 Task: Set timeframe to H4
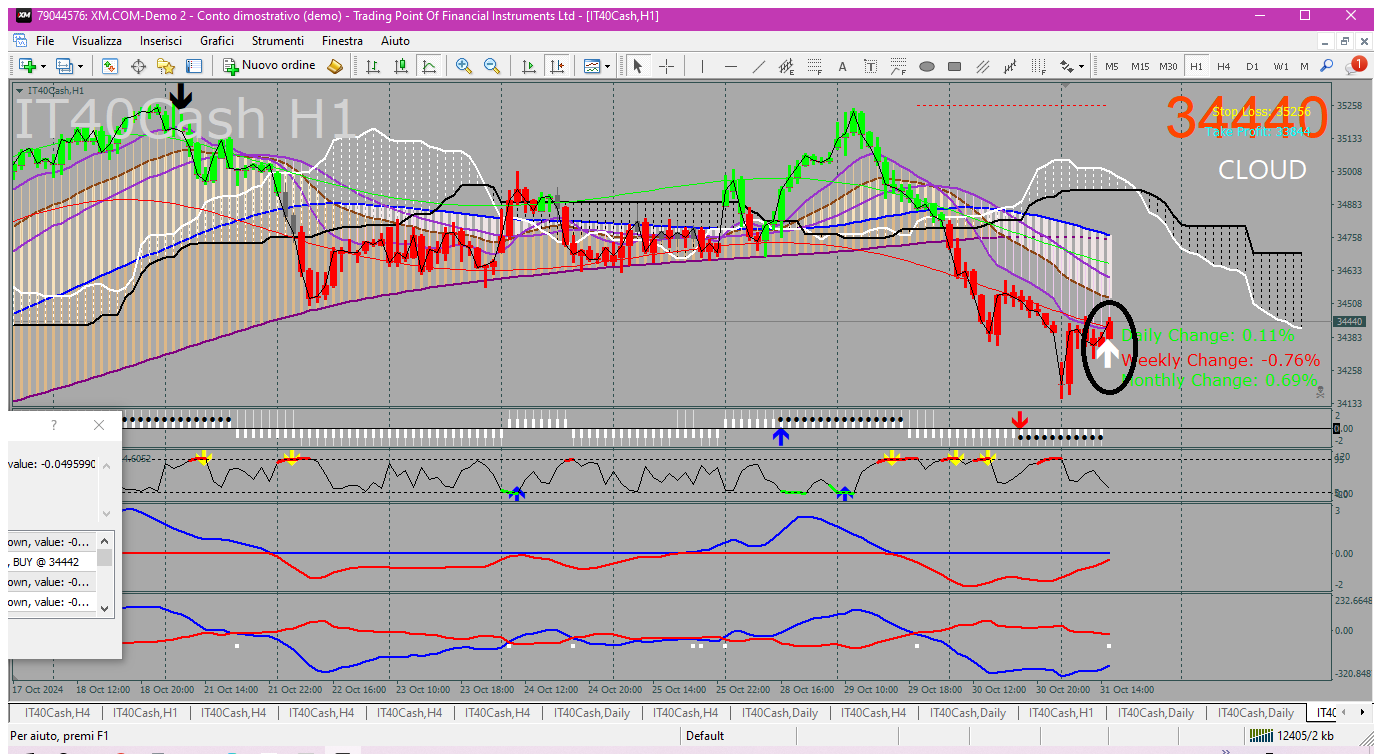coord(1224,66)
